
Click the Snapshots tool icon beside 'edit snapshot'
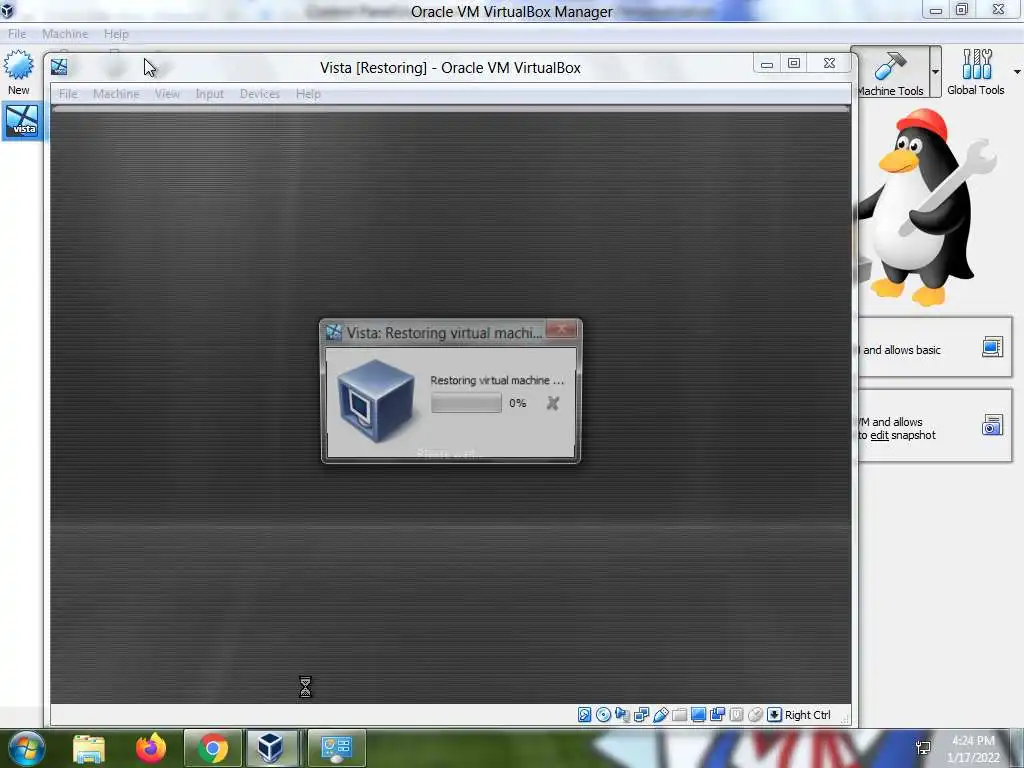(992, 425)
